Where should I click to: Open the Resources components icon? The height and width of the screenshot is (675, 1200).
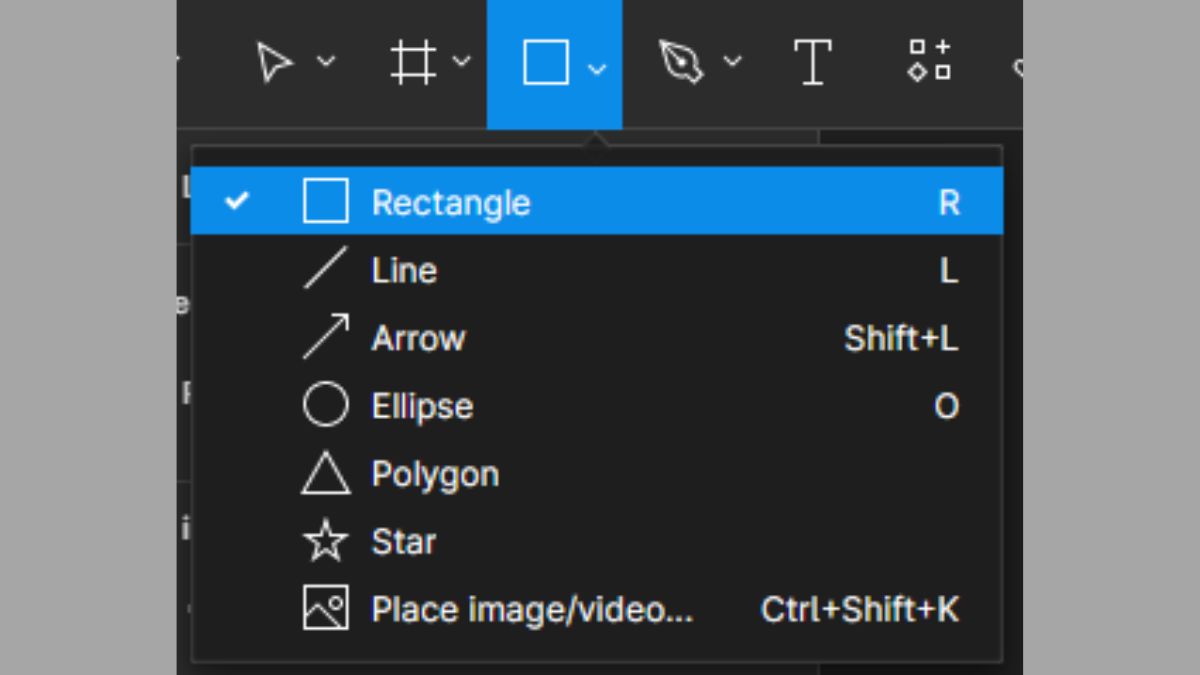(x=929, y=60)
